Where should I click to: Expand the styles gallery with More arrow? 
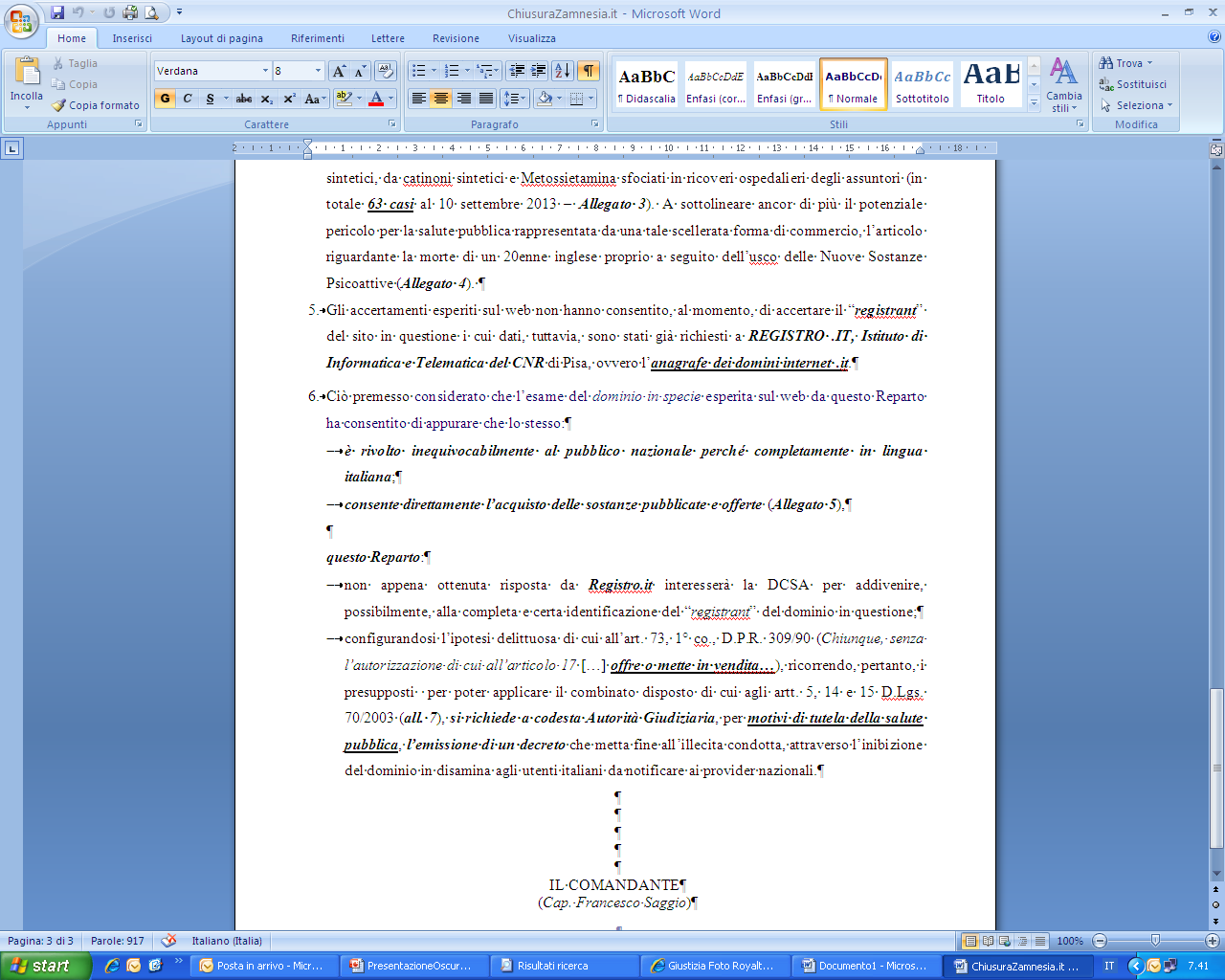[1034, 103]
